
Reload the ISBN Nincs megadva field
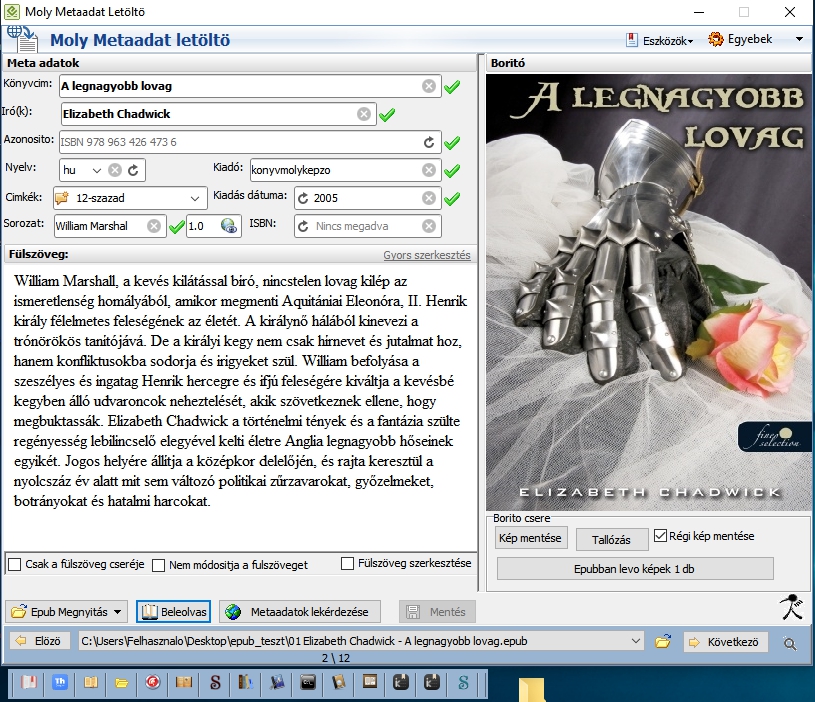pyautogui.click(x=304, y=227)
